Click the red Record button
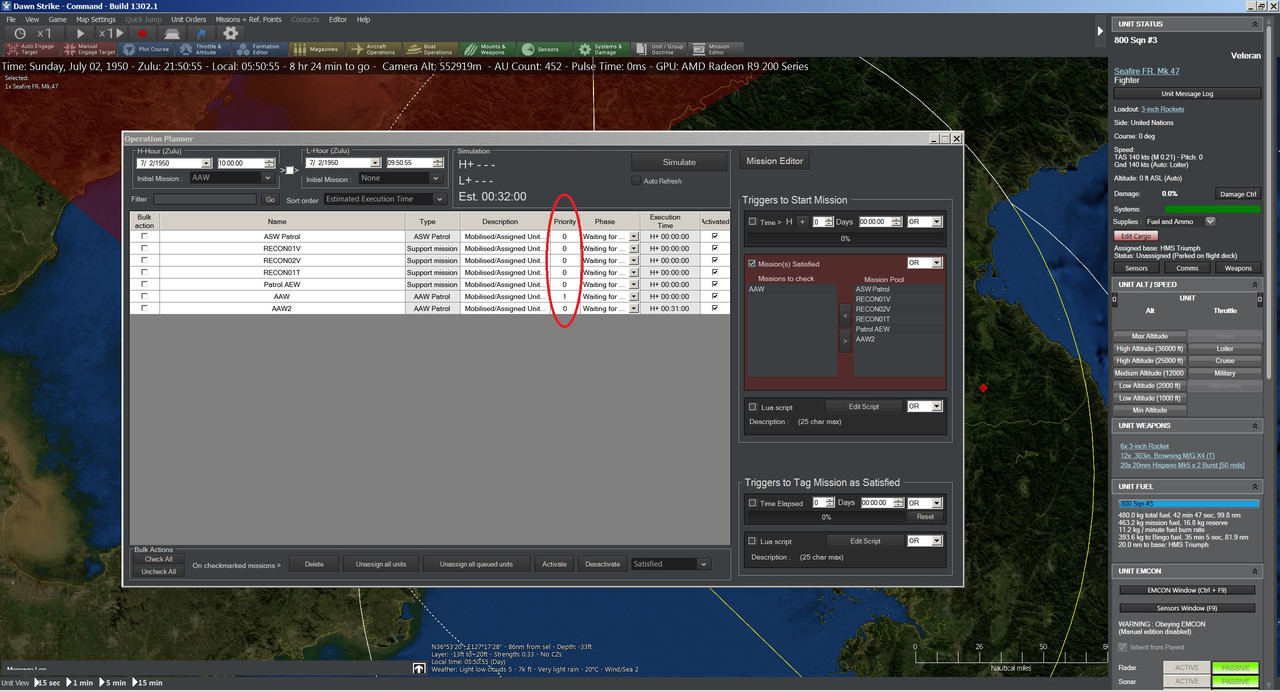Viewport: 1280px width, 692px height. [x=143, y=33]
